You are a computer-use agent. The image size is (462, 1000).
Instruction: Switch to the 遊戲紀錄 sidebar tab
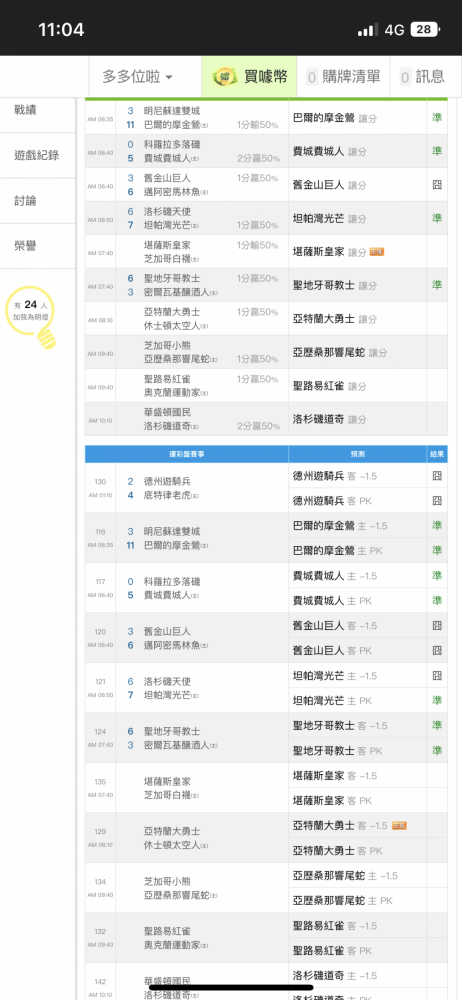38,155
